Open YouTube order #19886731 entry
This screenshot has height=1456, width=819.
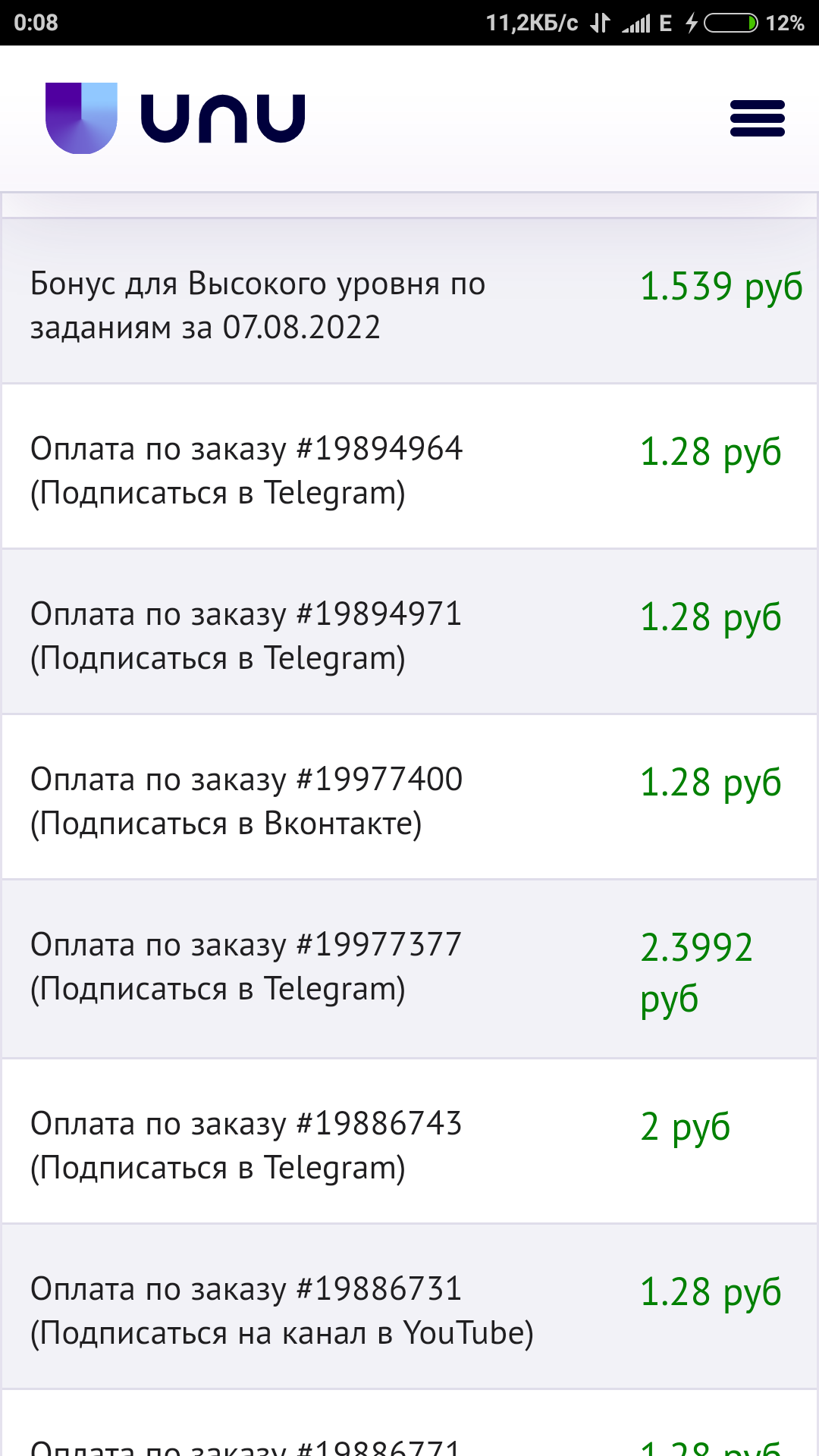[281, 1310]
